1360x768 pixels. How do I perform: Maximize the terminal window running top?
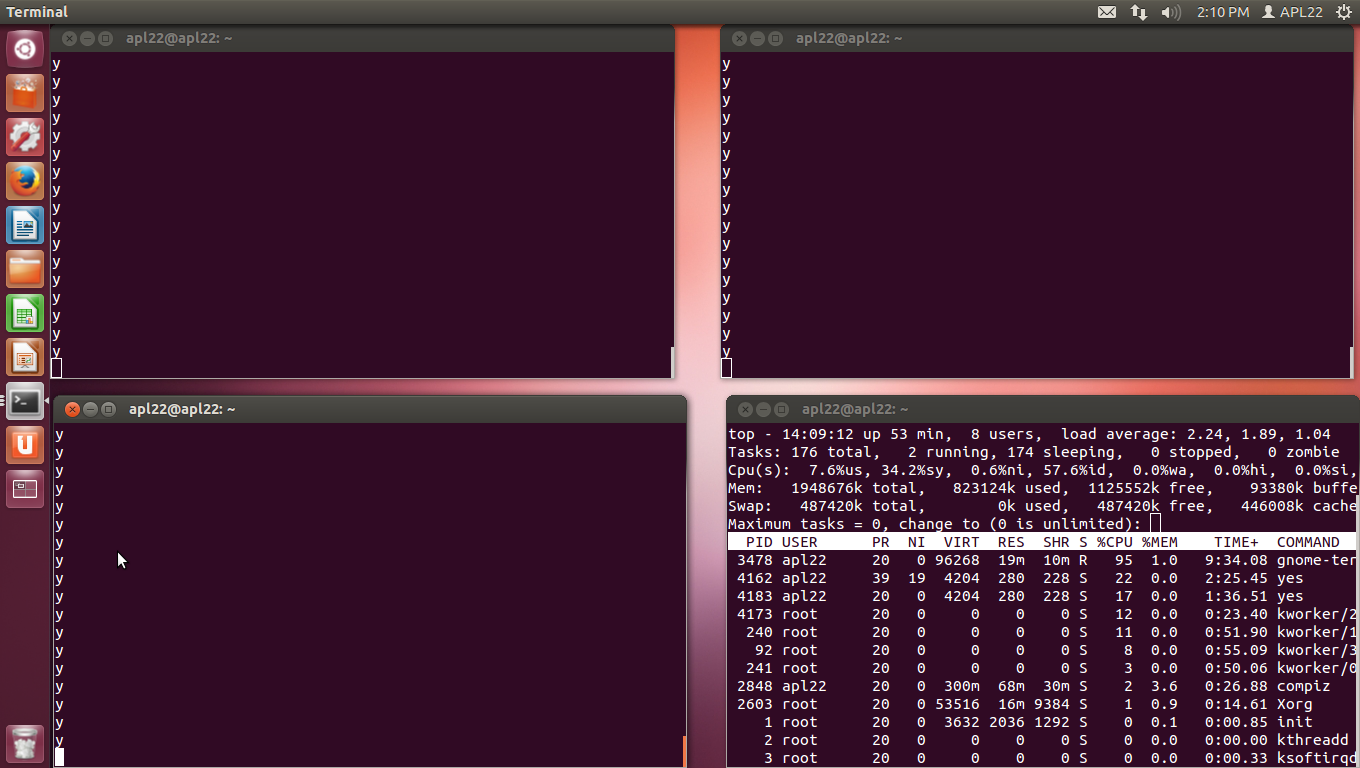[x=781, y=409]
